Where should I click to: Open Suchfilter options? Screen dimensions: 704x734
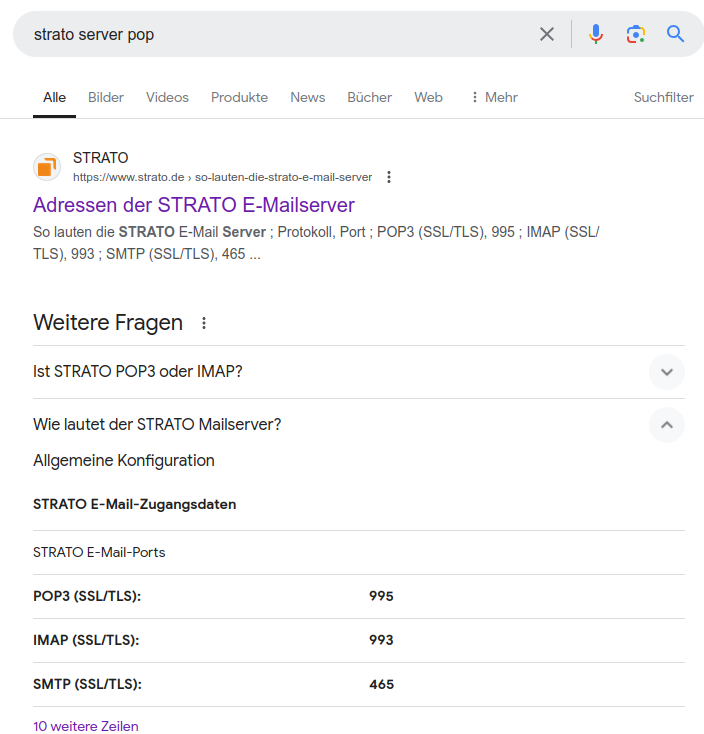pos(663,97)
